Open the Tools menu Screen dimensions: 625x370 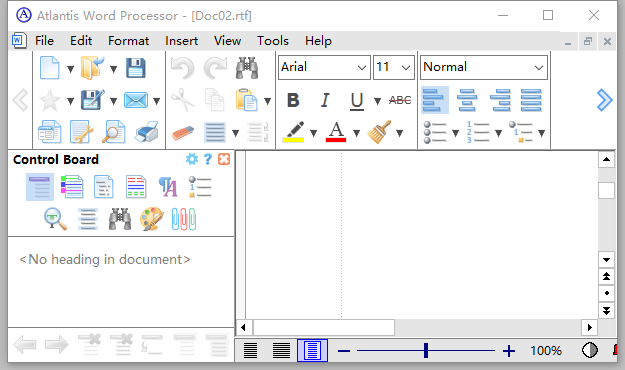point(273,41)
